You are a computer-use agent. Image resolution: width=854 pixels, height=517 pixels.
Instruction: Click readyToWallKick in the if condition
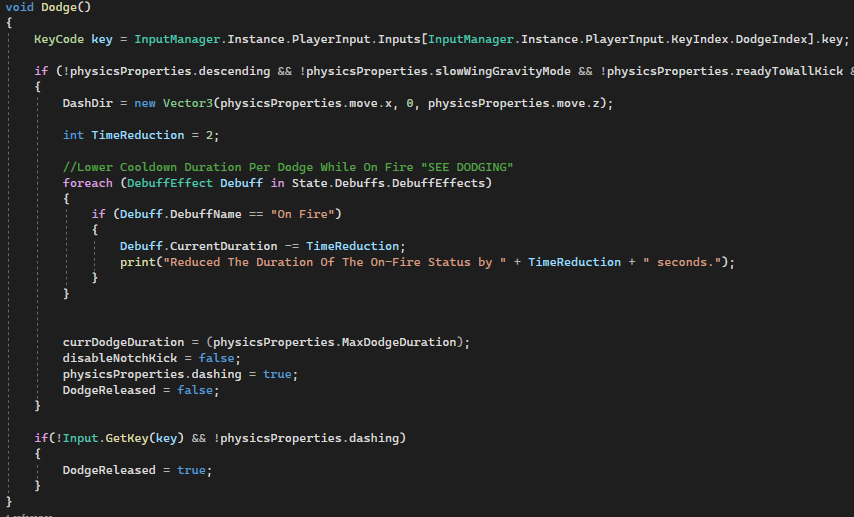(789, 71)
